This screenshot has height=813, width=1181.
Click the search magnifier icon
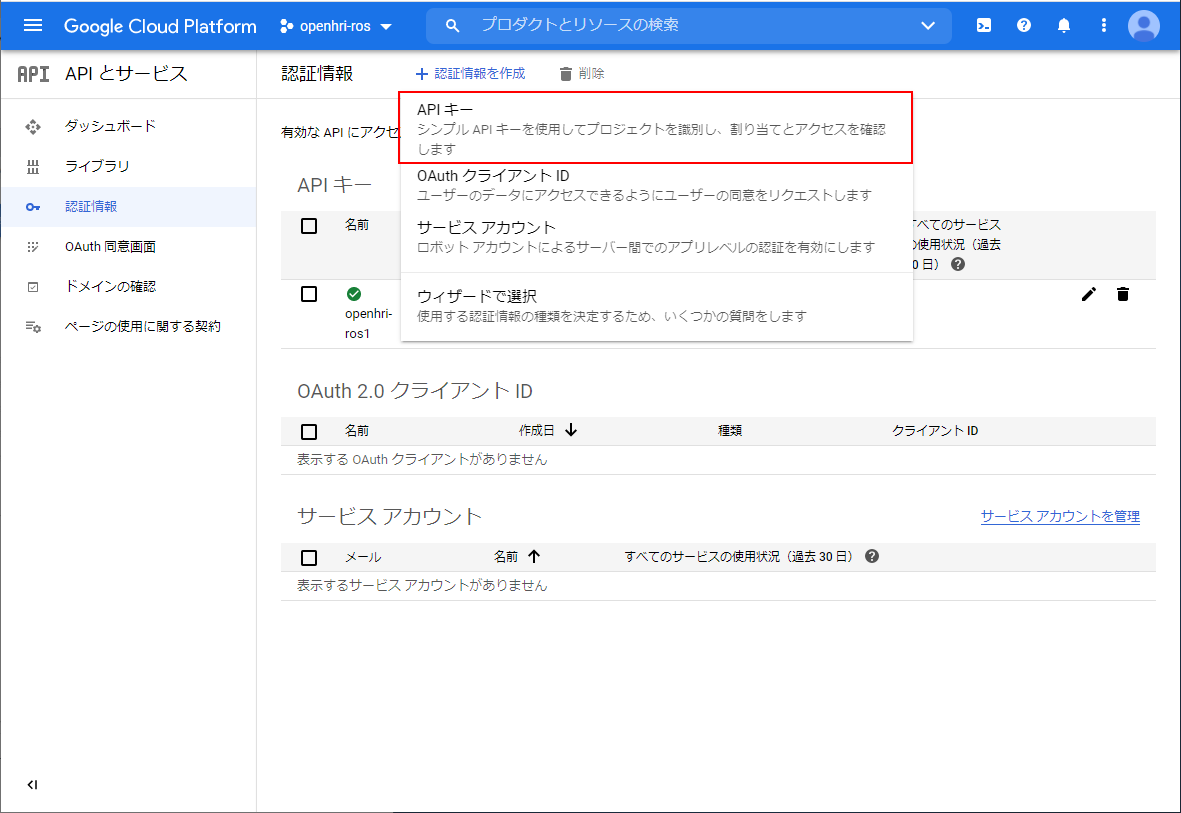pyautogui.click(x=452, y=26)
